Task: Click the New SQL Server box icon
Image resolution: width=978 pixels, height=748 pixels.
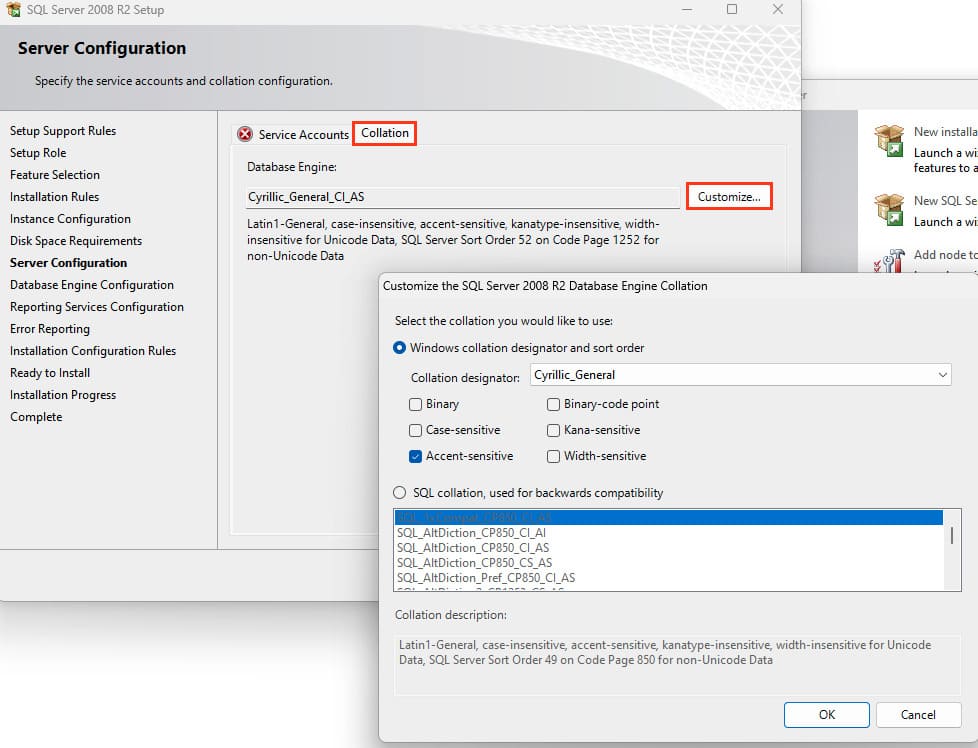Action: (888, 209)
